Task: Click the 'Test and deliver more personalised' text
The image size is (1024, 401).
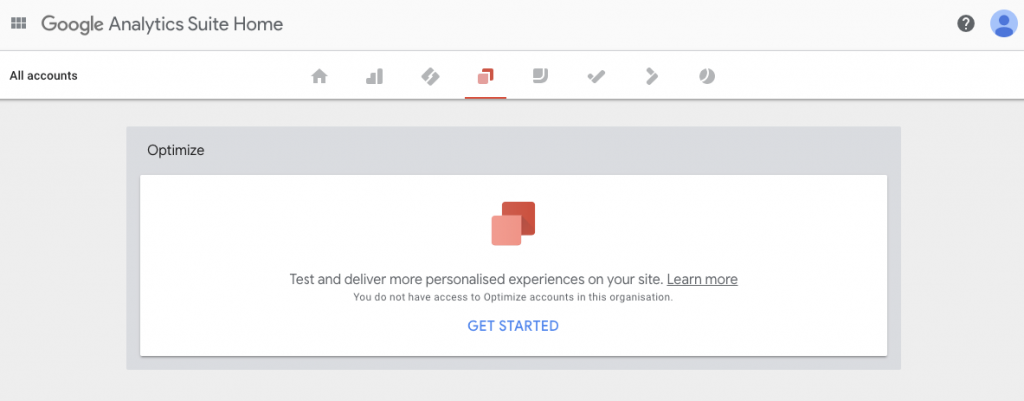Action: click(x=476, y=280)
